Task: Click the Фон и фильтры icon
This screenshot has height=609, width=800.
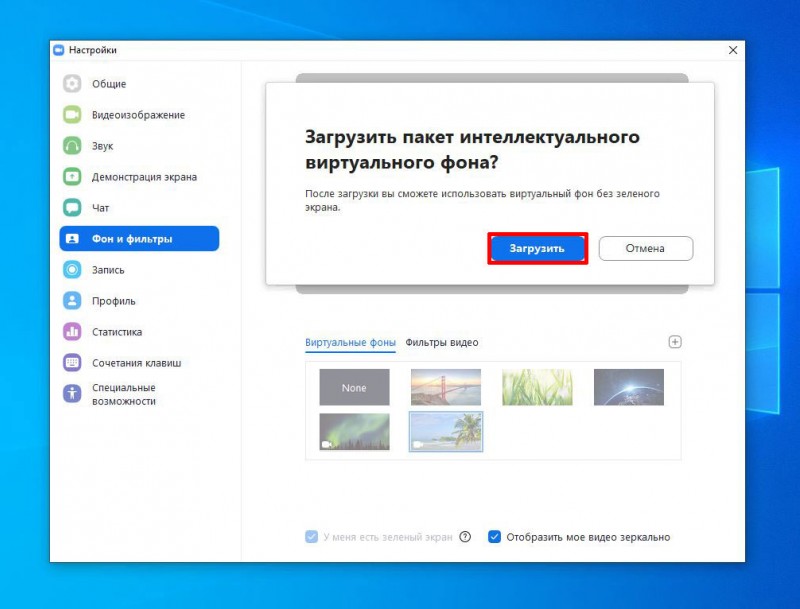Action: [72, 239]
